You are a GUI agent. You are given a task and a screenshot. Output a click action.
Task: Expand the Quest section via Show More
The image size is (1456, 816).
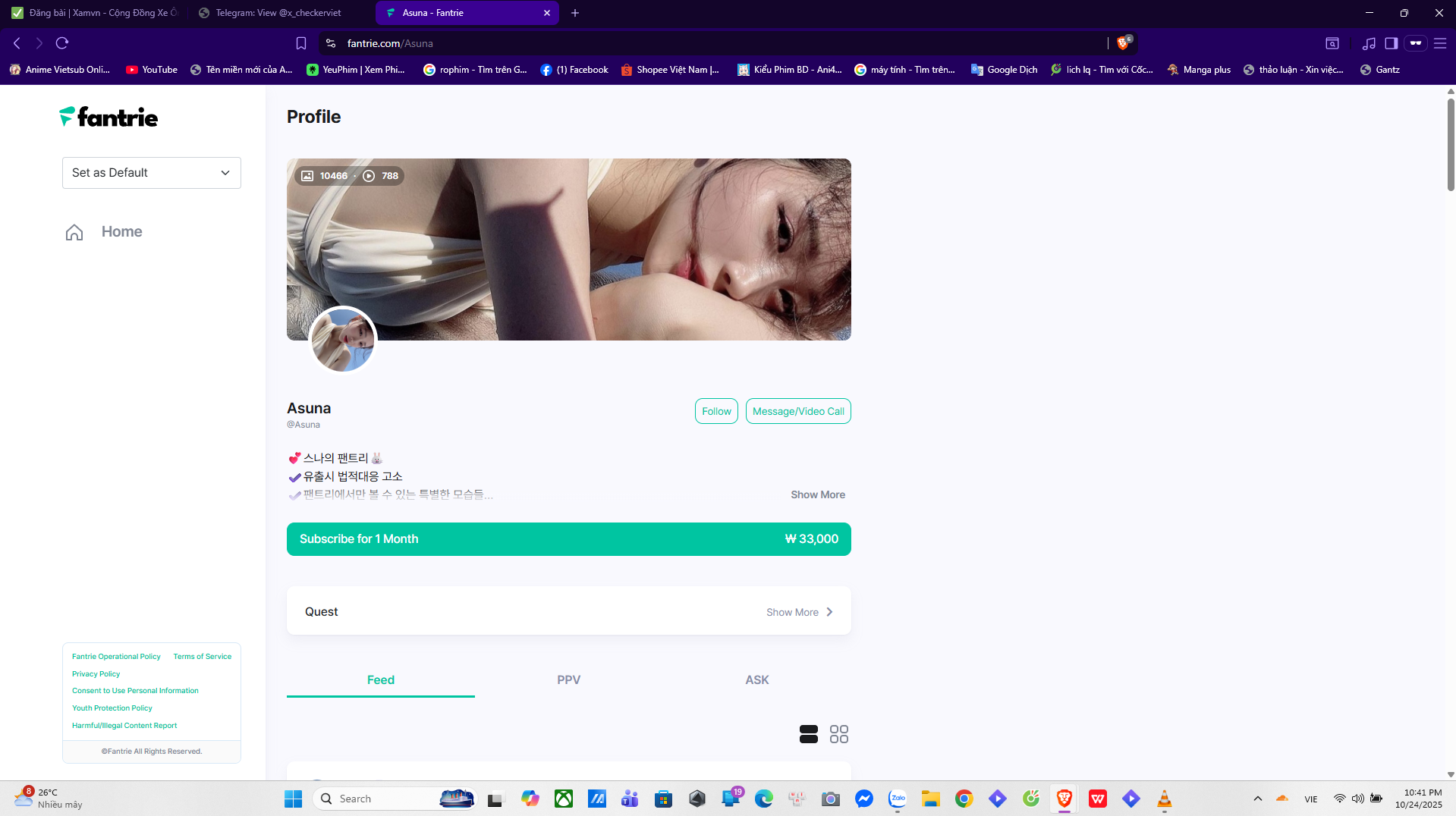point(799,612)
